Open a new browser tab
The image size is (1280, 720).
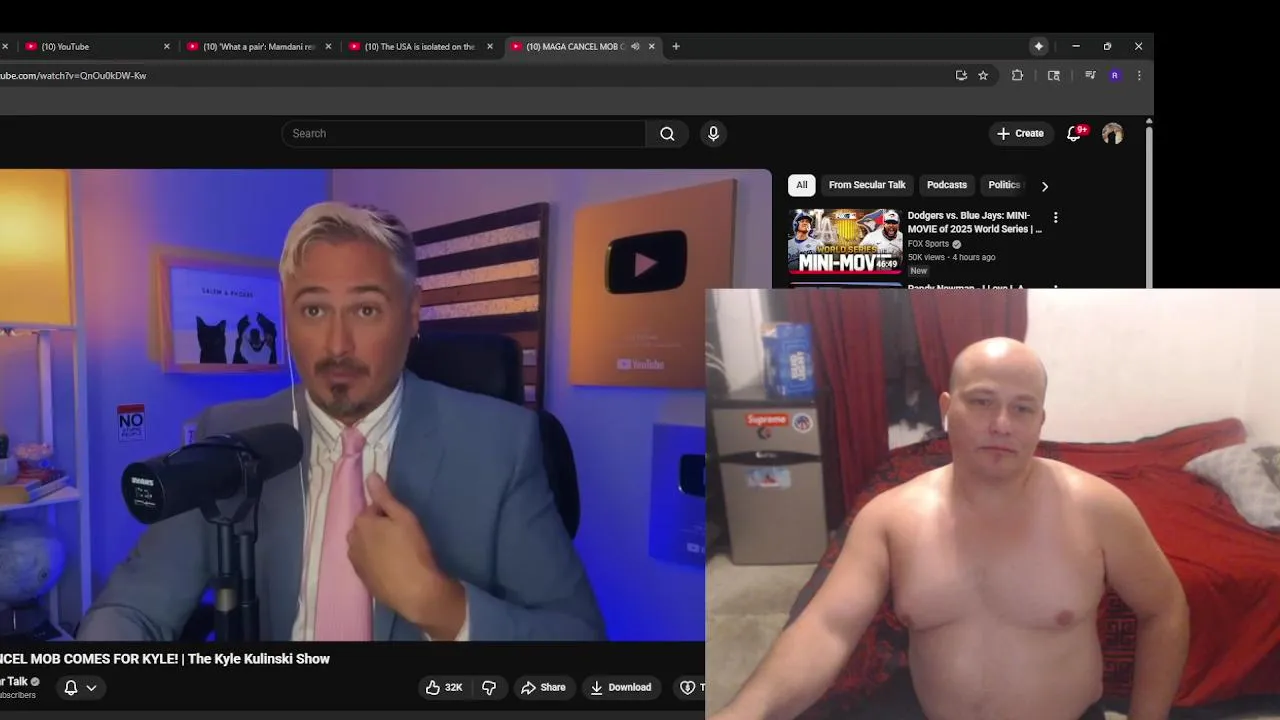coord(676,46)
